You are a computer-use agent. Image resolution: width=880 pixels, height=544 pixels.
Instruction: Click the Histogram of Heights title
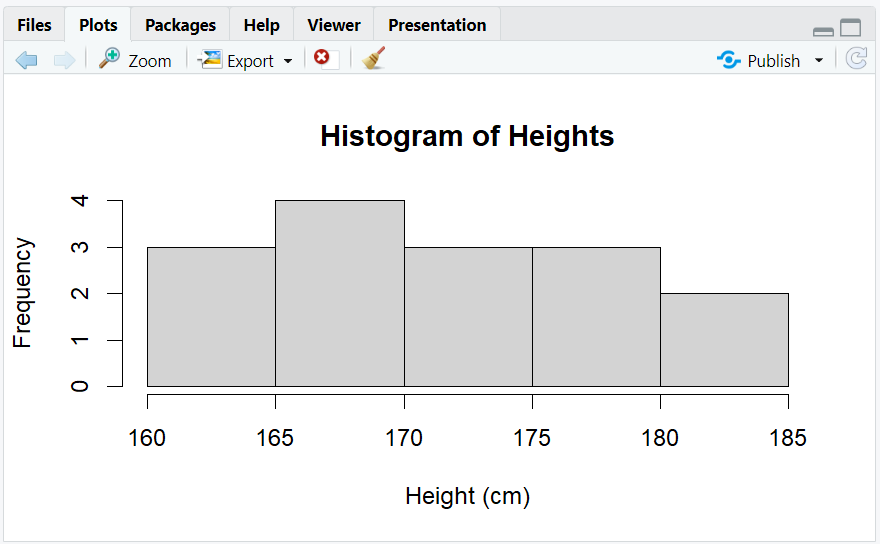click(x=467, y=136)
